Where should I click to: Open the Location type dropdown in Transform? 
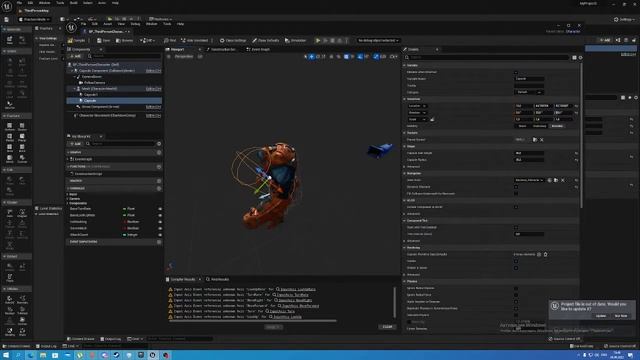pyautogui.click(x=417, y=106)
